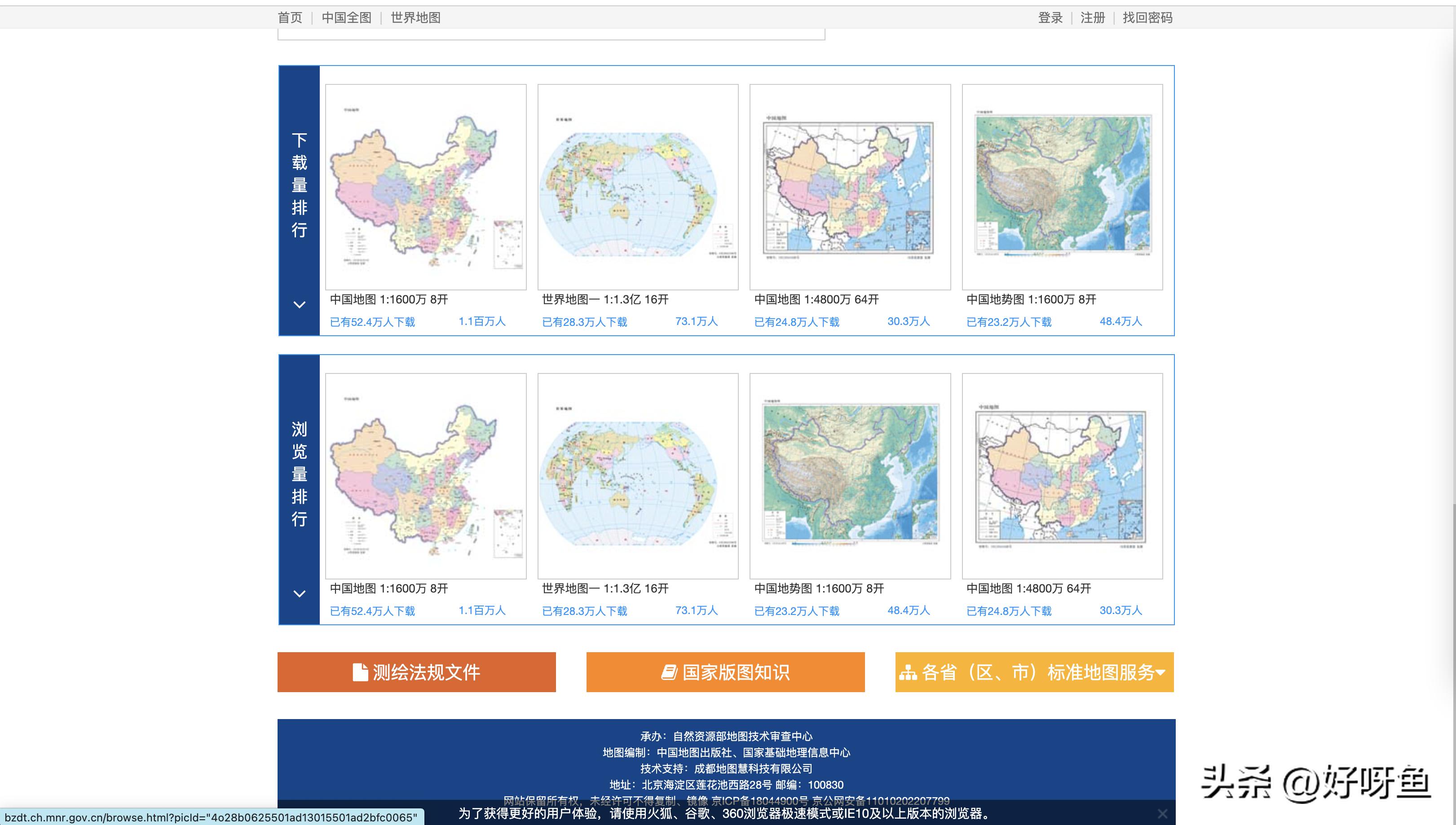Click the 国家版图知识 button

(726, 672)
